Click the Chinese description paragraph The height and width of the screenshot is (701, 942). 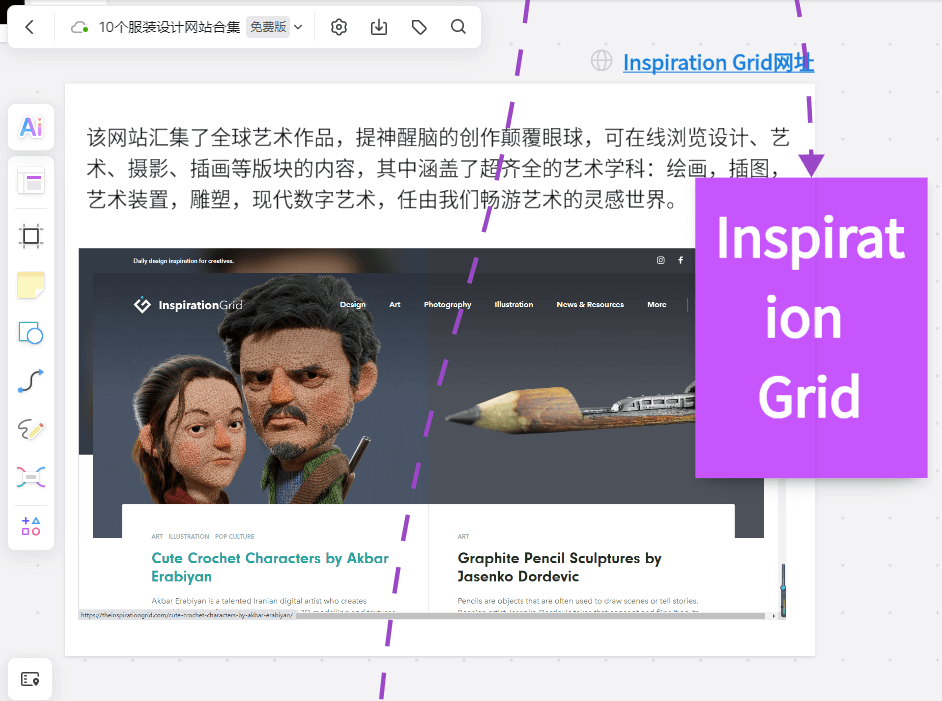[x=438, y=168]
